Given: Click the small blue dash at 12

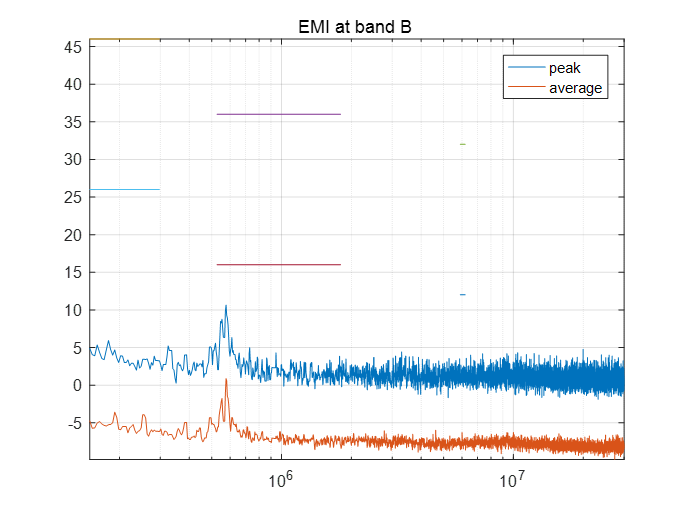Looking at the screenshot, I should (462, 294).
